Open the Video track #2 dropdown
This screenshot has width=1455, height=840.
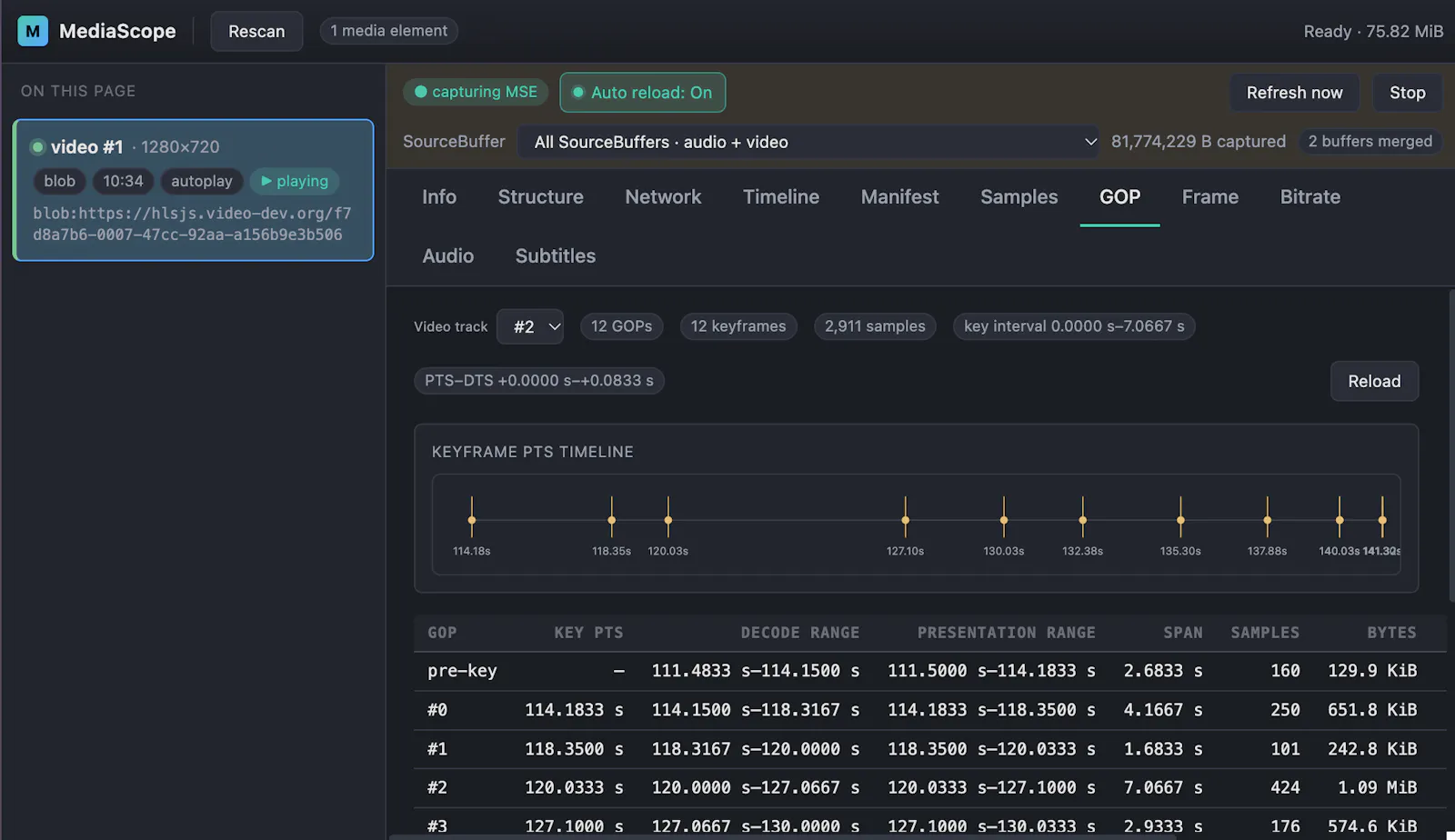tap(530, 326)
